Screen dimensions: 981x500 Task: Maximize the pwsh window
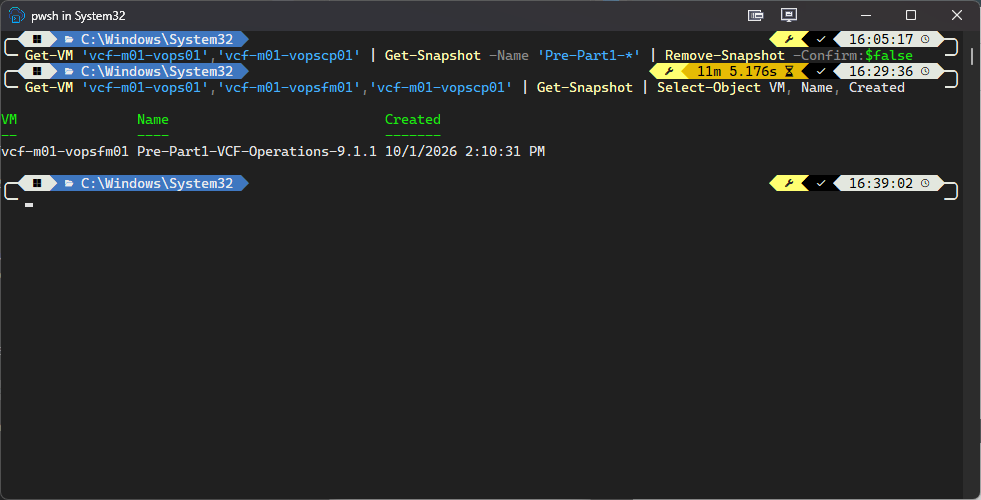[x=911, y=15]
